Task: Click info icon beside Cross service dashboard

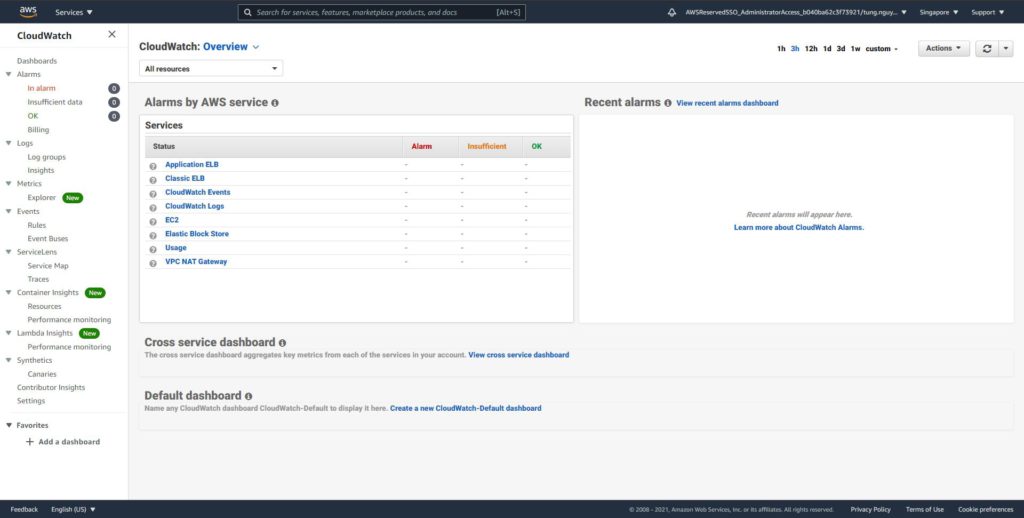Action: point(282,343)
